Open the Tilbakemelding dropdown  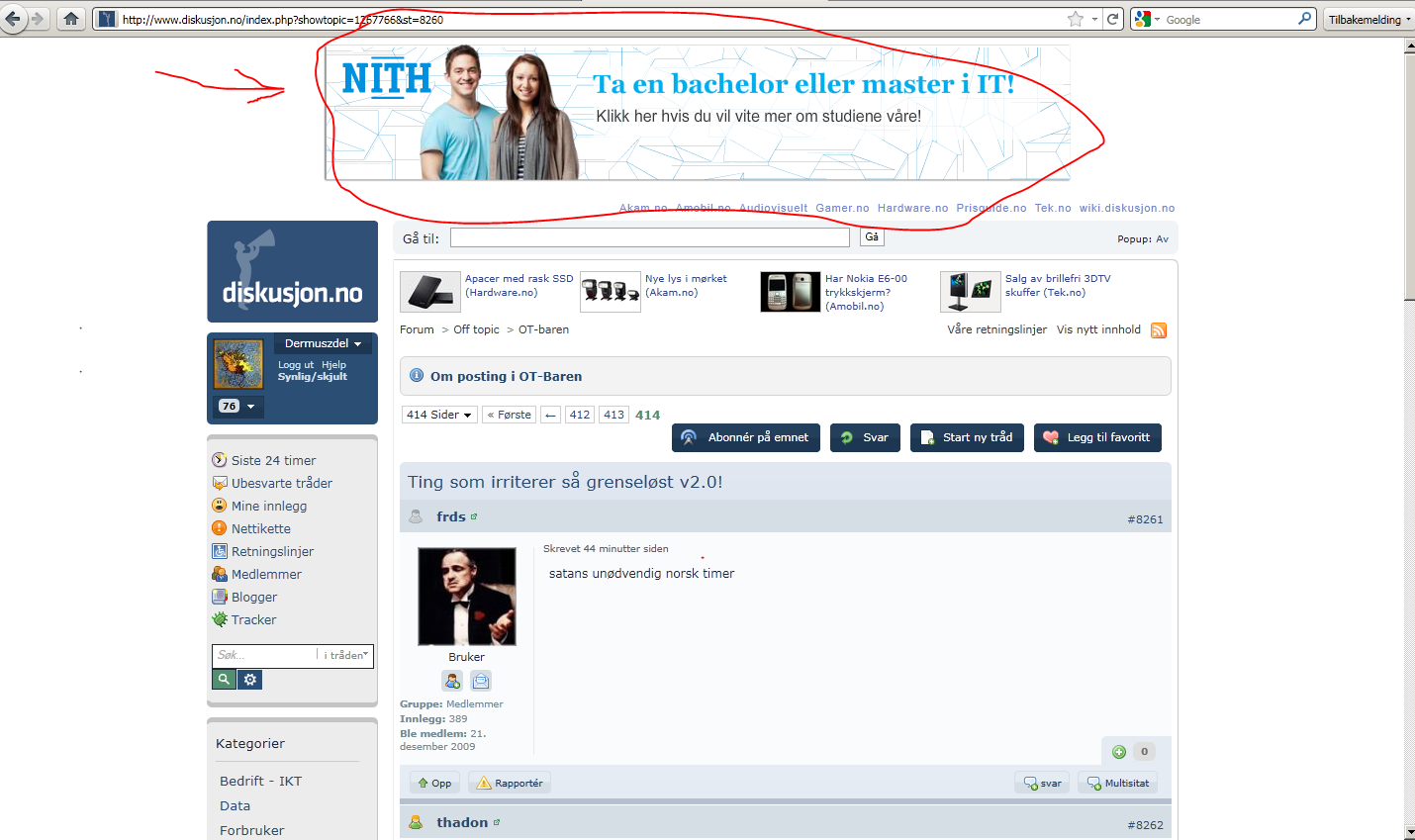[x=1369, y=19]
